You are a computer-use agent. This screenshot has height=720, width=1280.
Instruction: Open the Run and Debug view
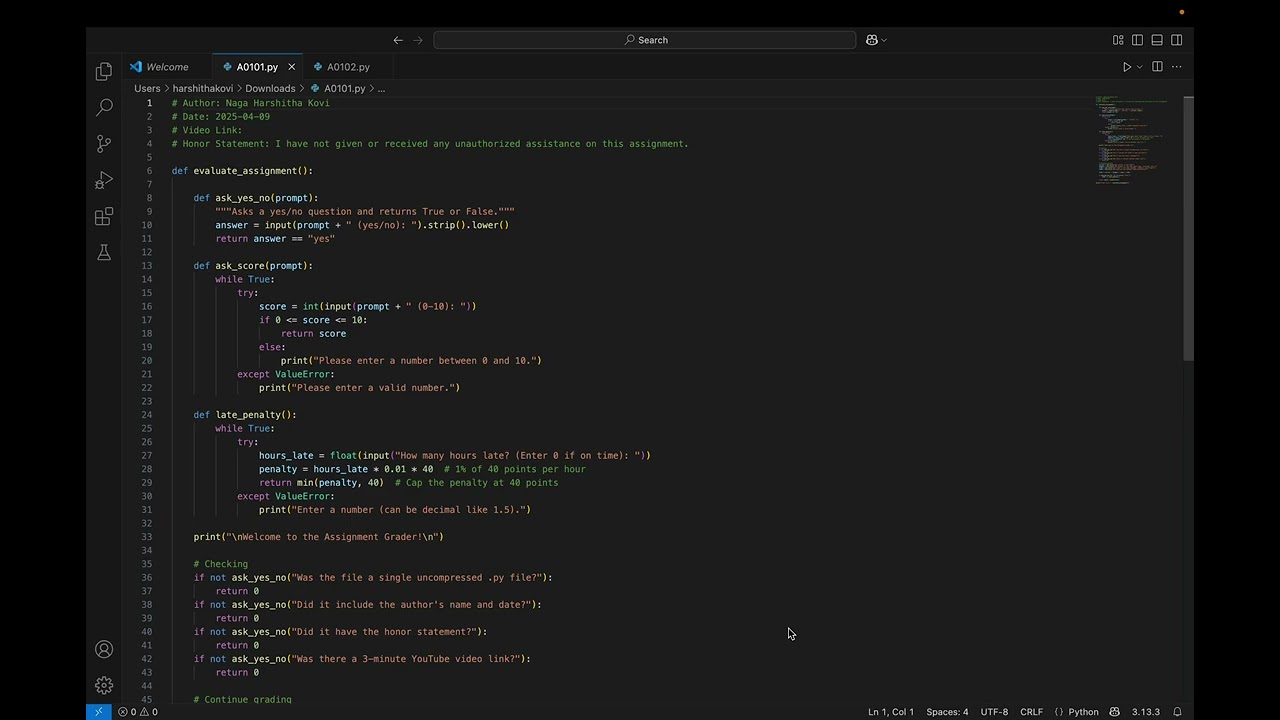tap(104, 180)
